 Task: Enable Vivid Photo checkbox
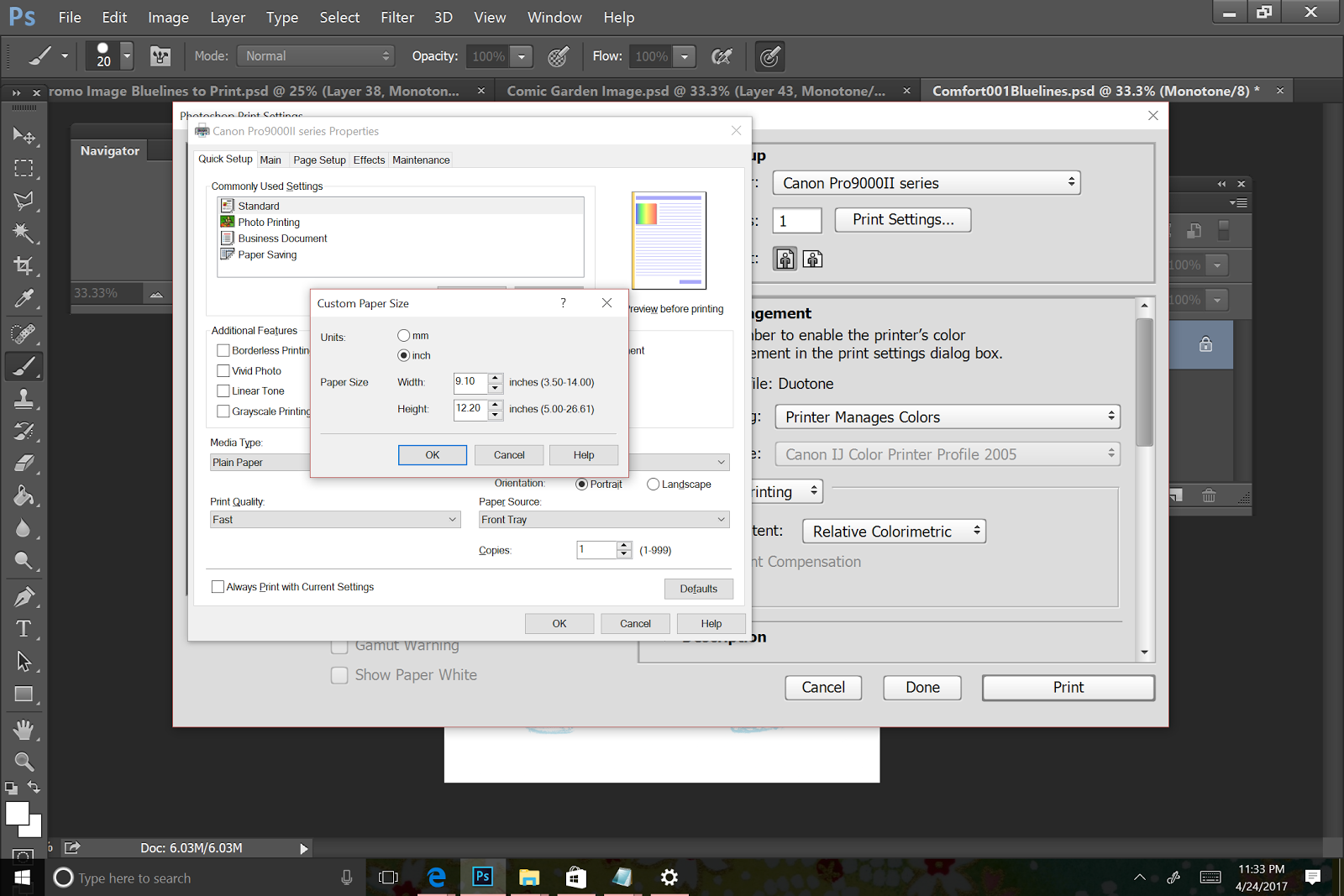[223, 370]
